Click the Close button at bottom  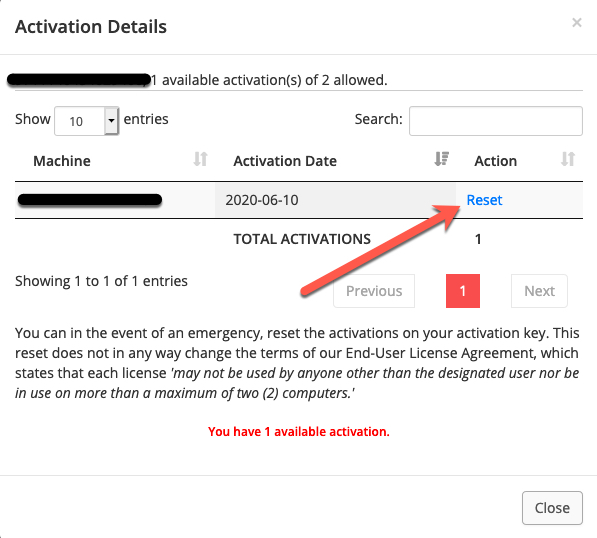552,508
